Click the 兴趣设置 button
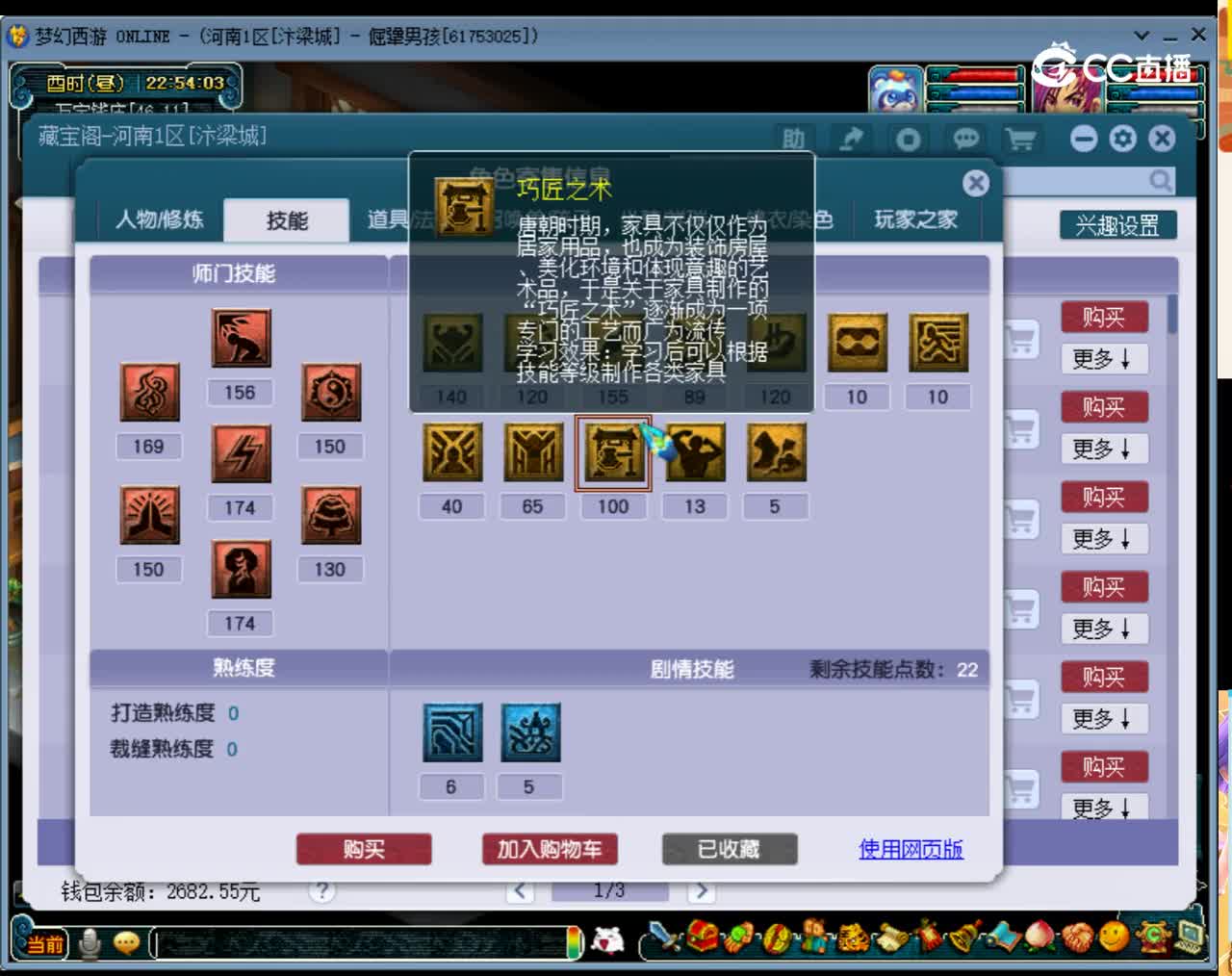The height and width of the screenshot is (976, 1232). tap(1117, 225)
